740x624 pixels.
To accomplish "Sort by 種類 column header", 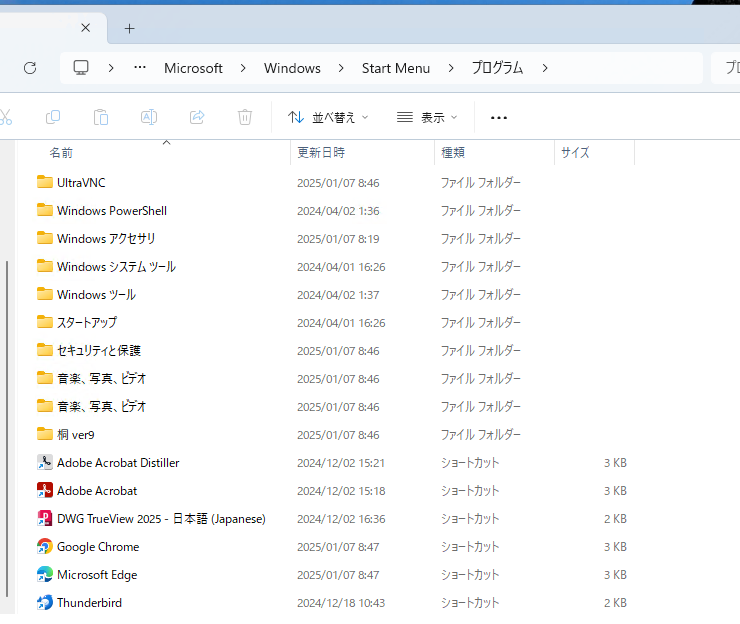I will tap(453, 152).
